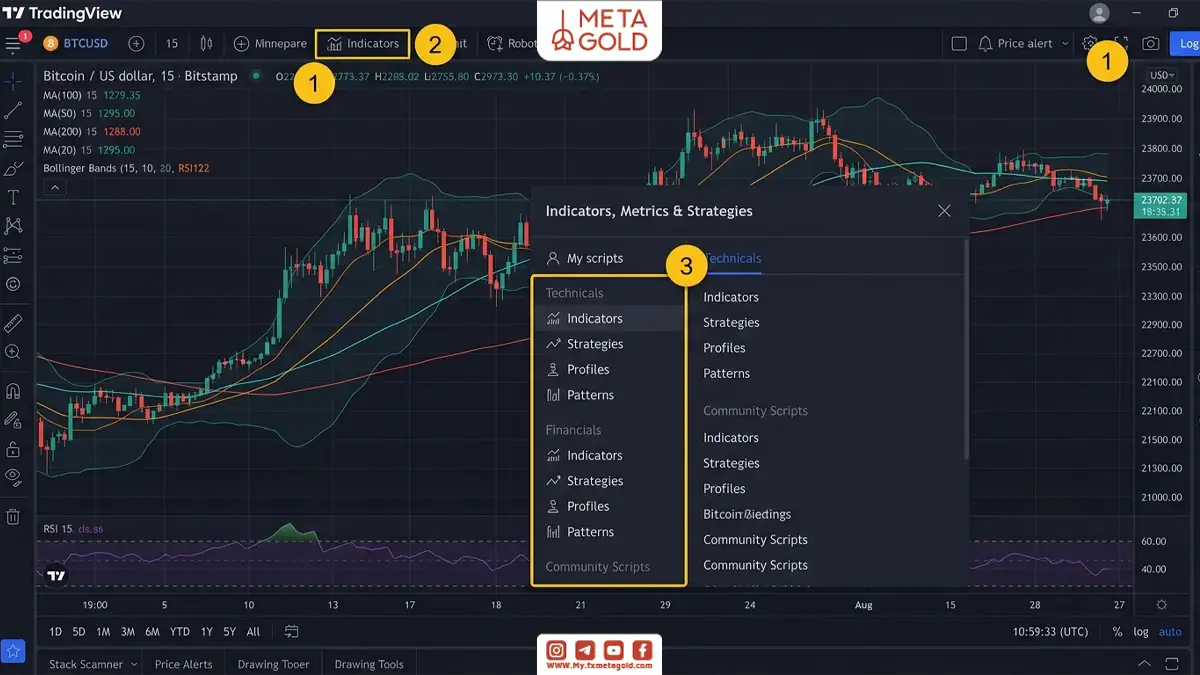Open My scripts in the dialog
The width and height of the screenshot is (1200, 675).
click(585, 258)
